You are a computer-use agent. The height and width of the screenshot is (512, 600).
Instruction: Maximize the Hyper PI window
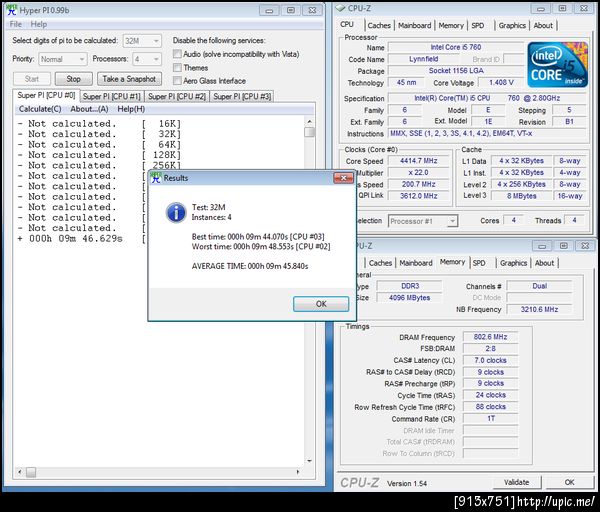coord(291,10)
